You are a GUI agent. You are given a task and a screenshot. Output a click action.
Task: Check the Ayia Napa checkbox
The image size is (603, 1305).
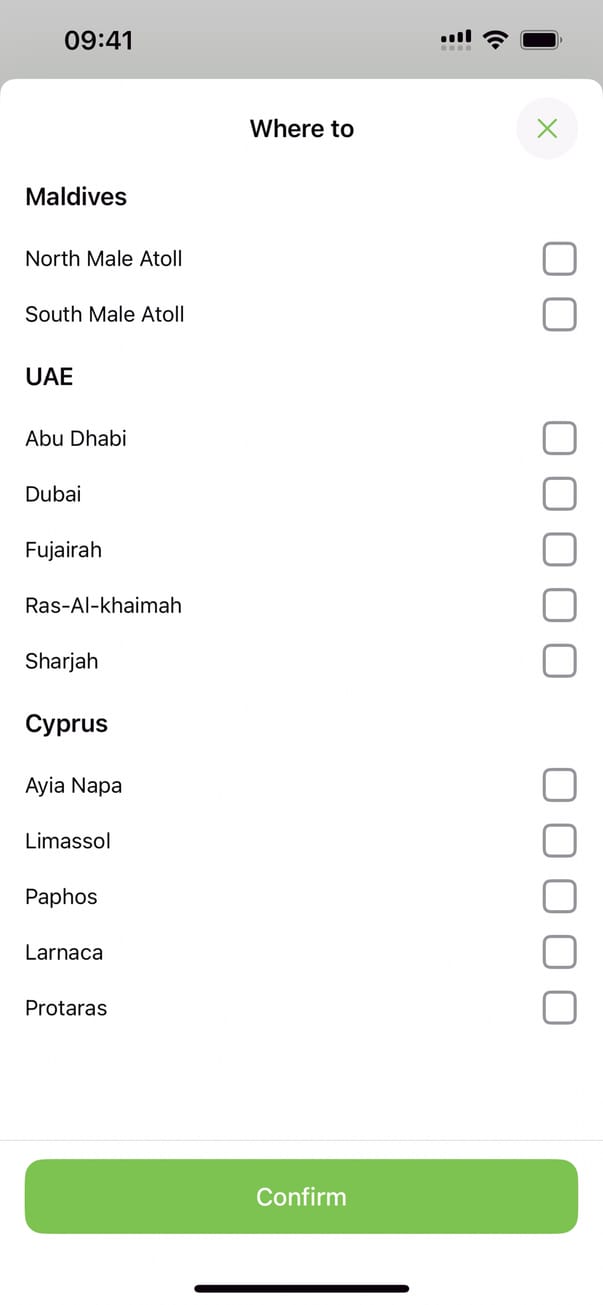pos(559,785)
